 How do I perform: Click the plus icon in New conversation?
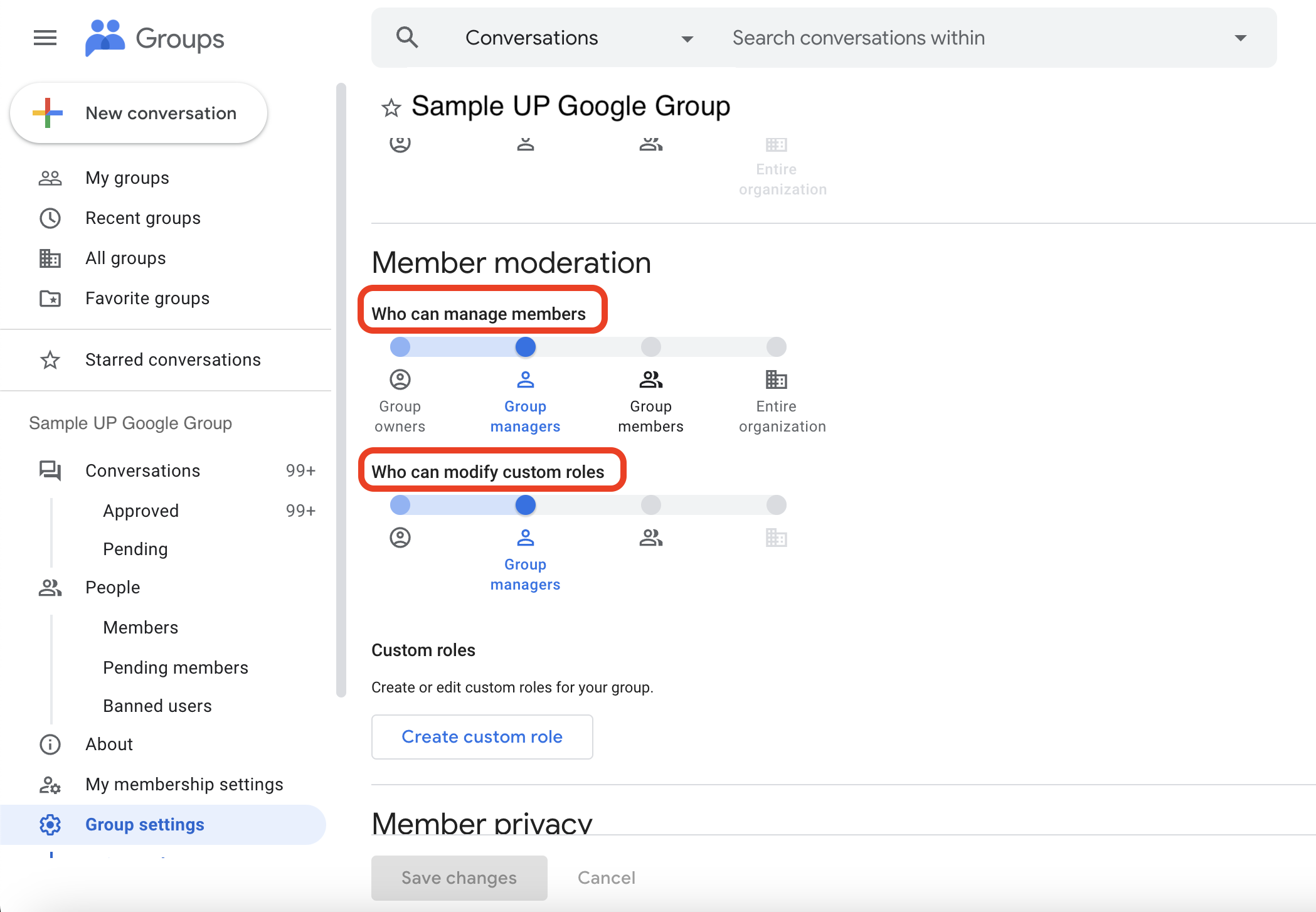[48, 113]
